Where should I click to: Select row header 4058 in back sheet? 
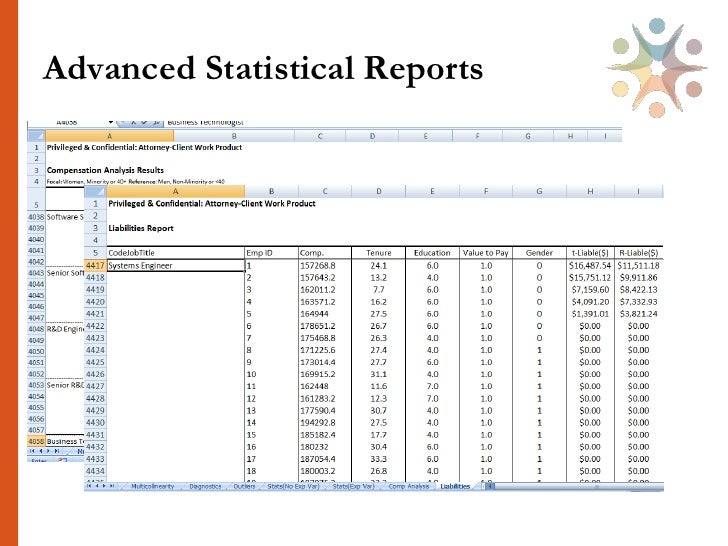(36, 441)
